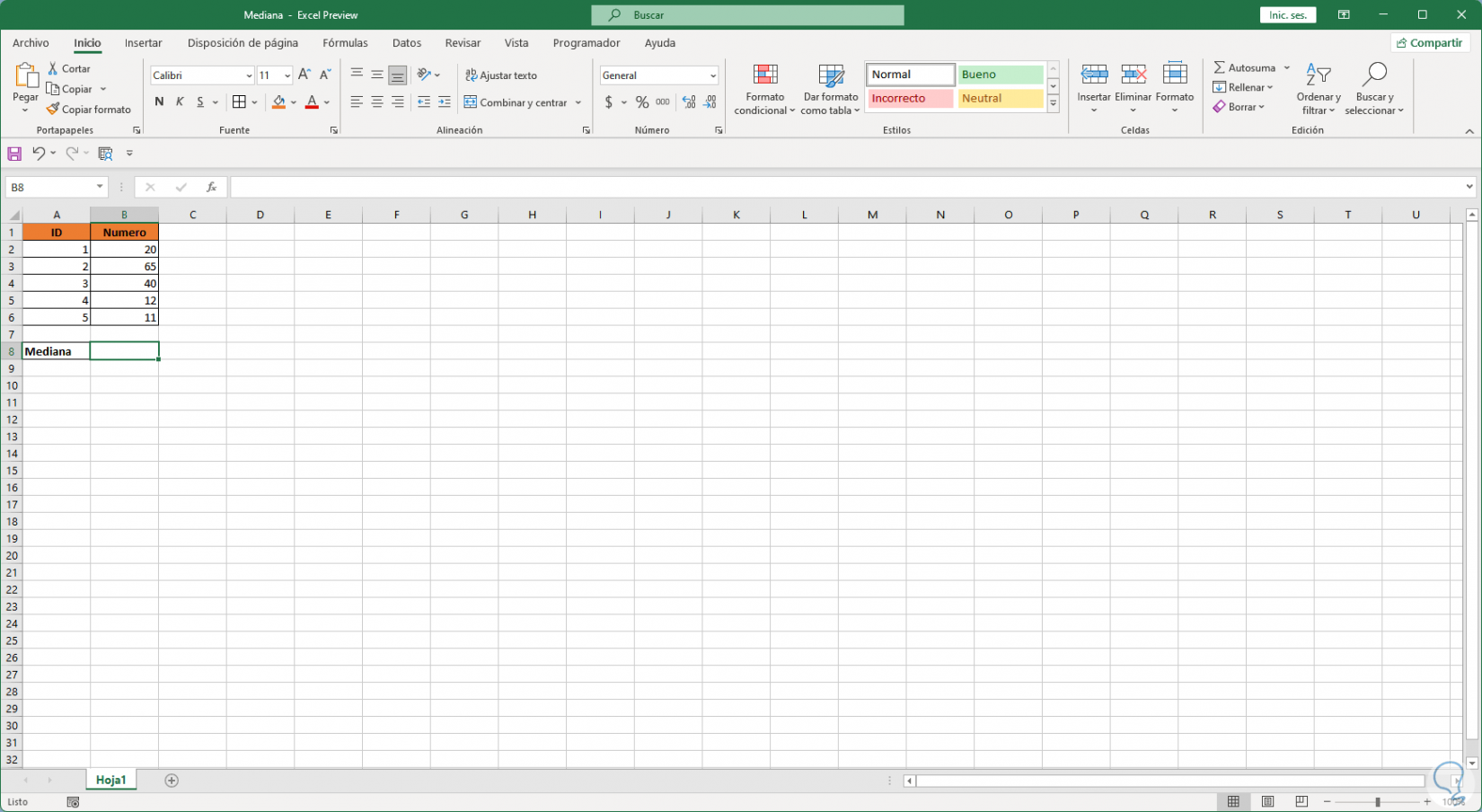The width and height of the screenshot is (1482, 812).
Task: Click the red font color A icon
Action: pyautogui.click(x=312, y=102)
